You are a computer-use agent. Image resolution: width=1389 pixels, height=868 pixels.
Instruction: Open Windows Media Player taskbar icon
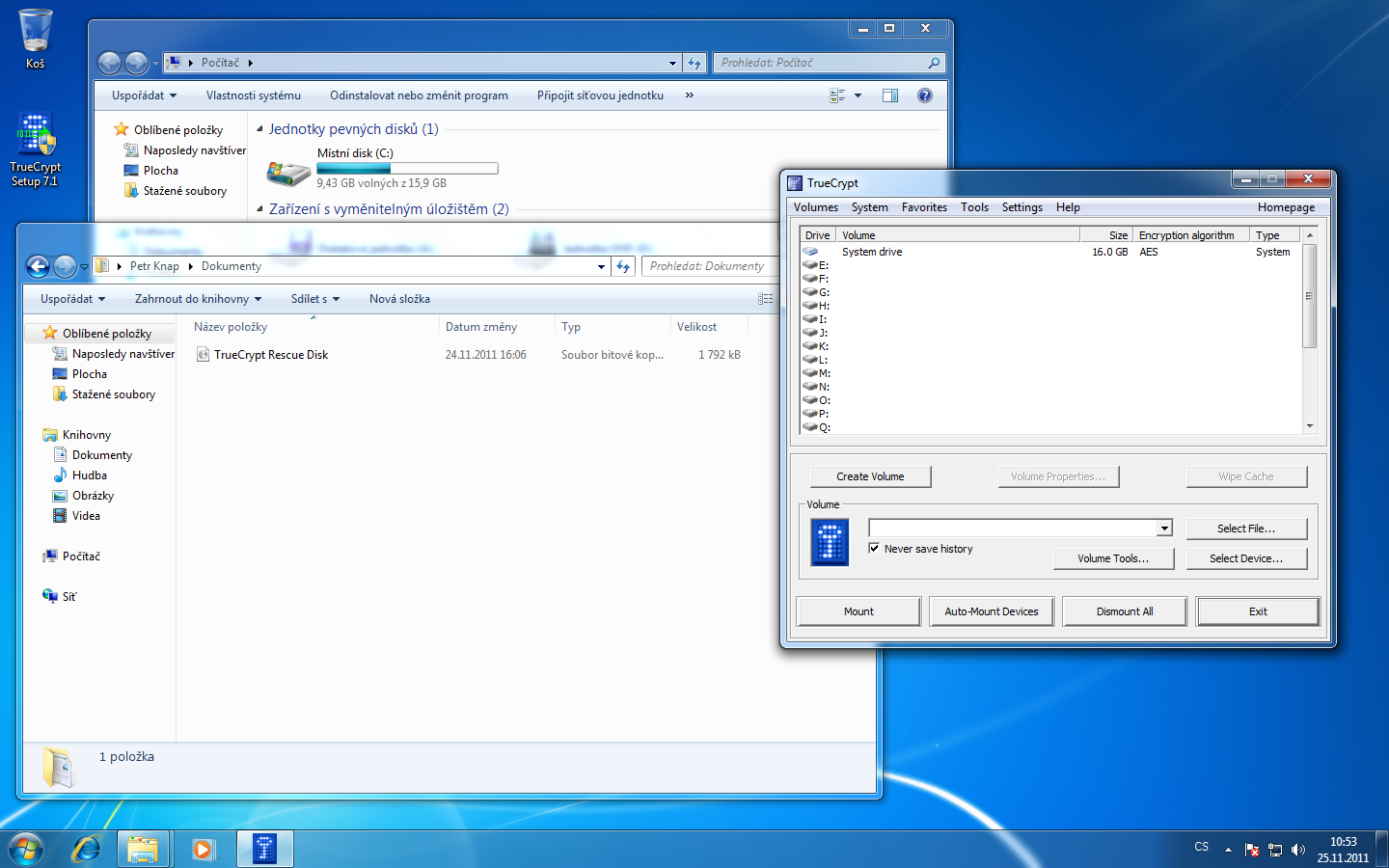pos(203,849)
